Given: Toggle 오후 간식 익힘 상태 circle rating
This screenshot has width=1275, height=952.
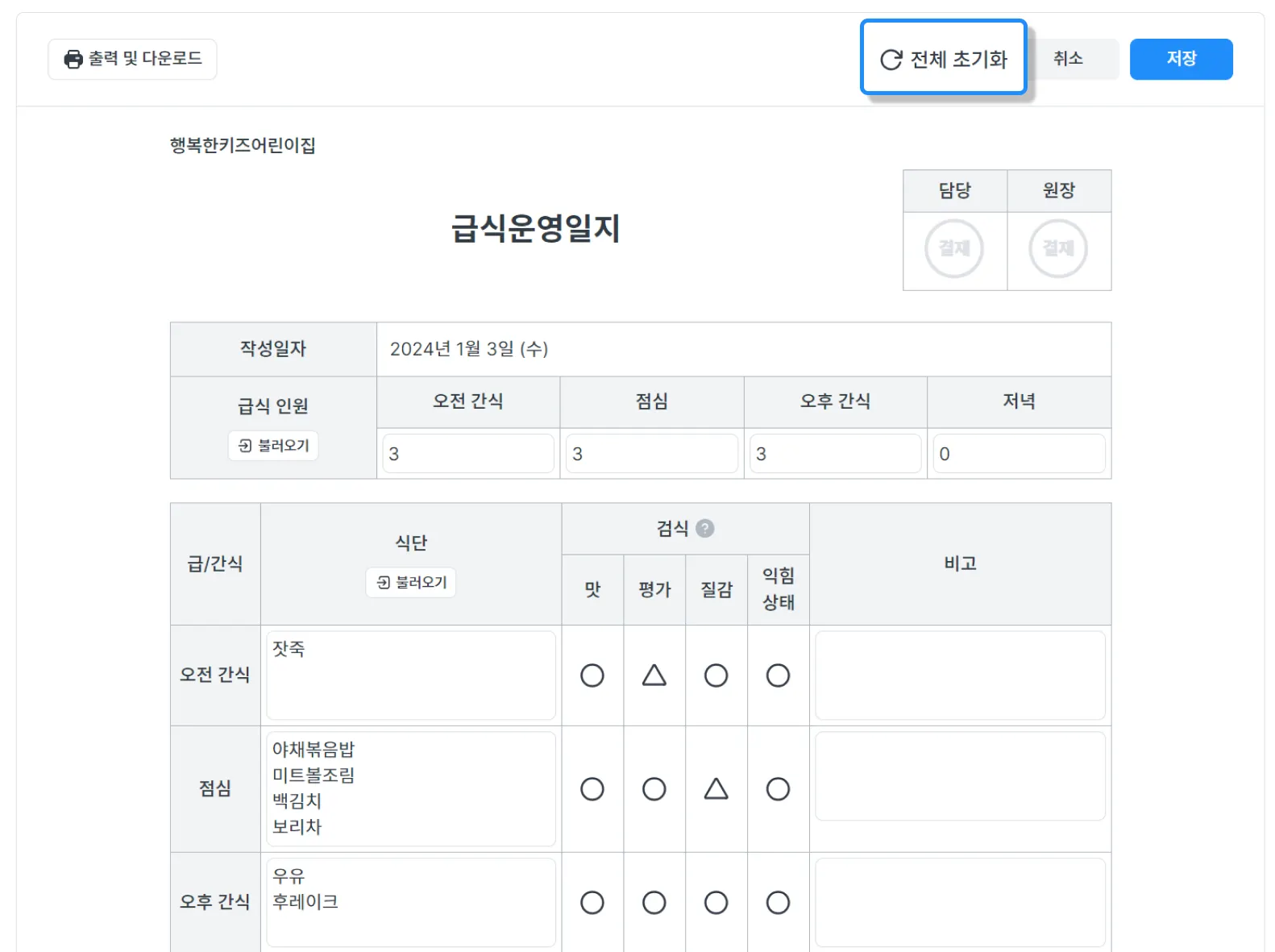Looking at the screenshot, I should click(x=778, y=903).
